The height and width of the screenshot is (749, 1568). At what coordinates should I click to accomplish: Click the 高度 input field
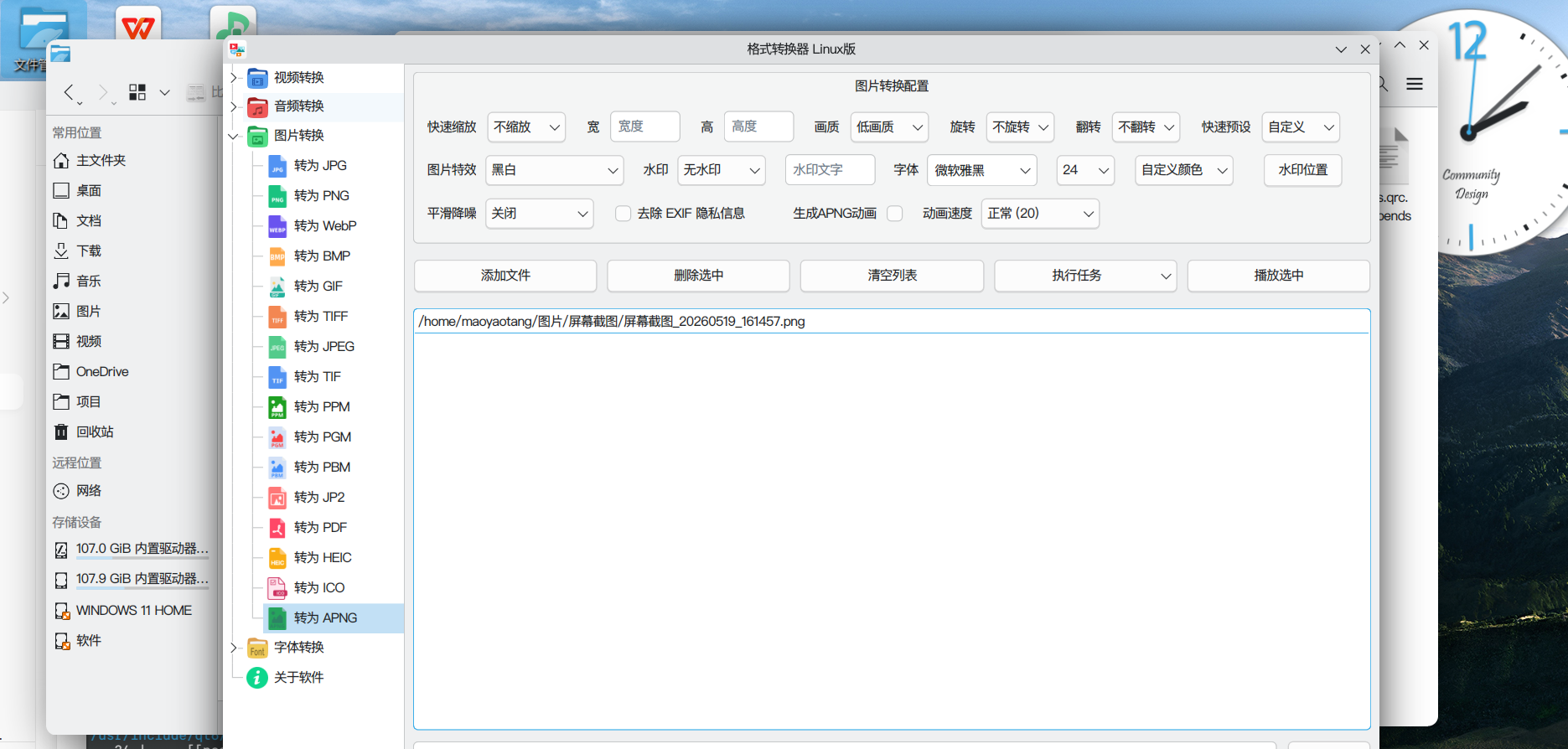click(x=758, y=127)
